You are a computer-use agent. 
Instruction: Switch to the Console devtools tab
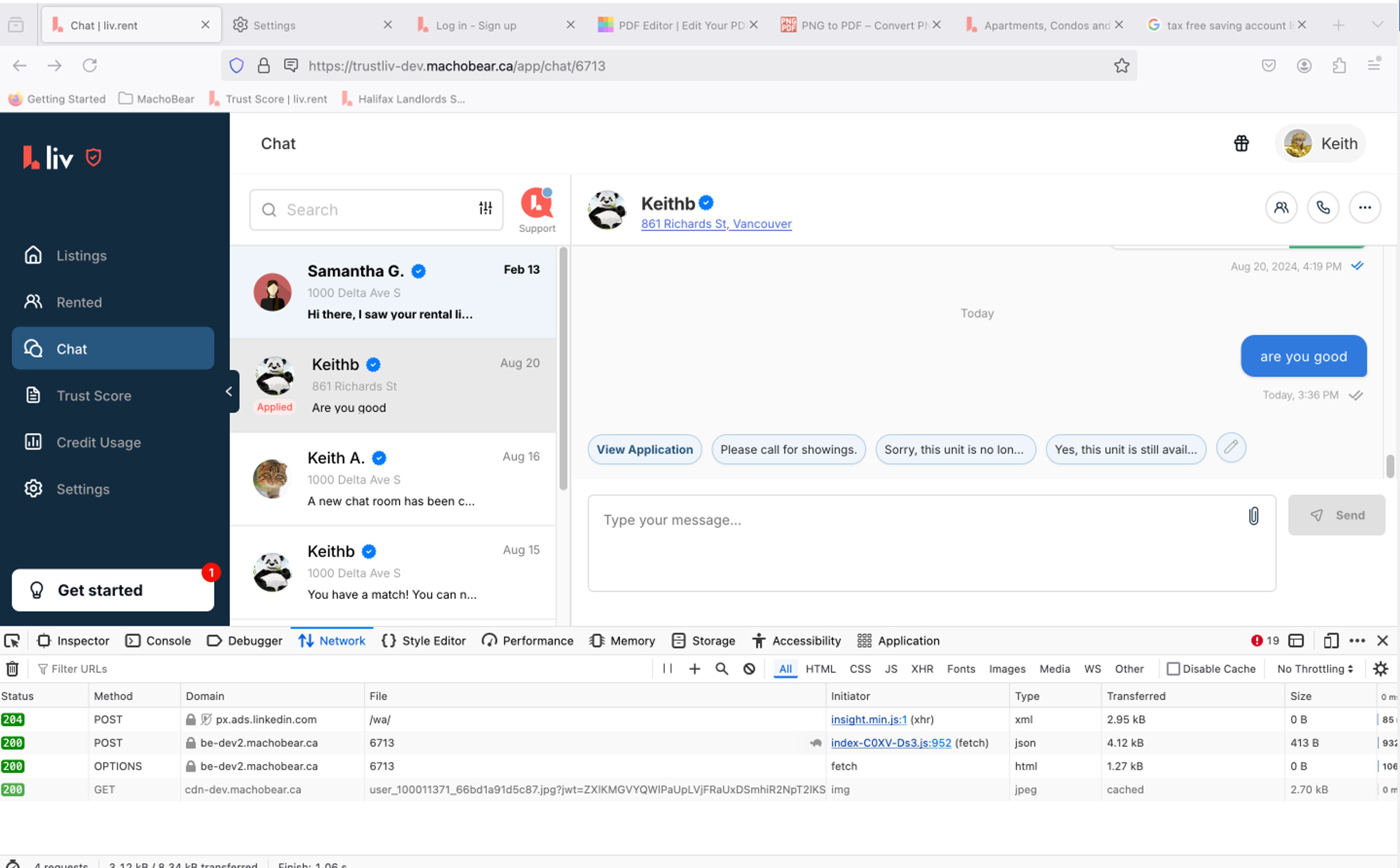click(158, 641)
